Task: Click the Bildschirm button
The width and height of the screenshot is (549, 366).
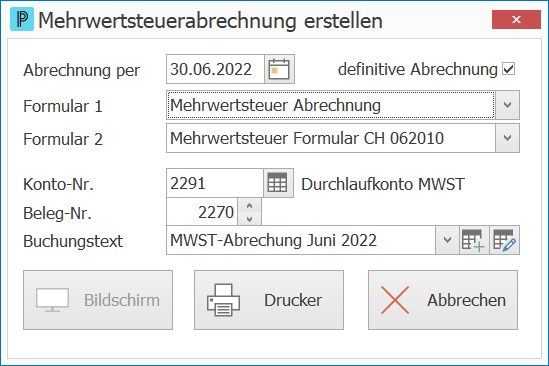Action: 98,300
